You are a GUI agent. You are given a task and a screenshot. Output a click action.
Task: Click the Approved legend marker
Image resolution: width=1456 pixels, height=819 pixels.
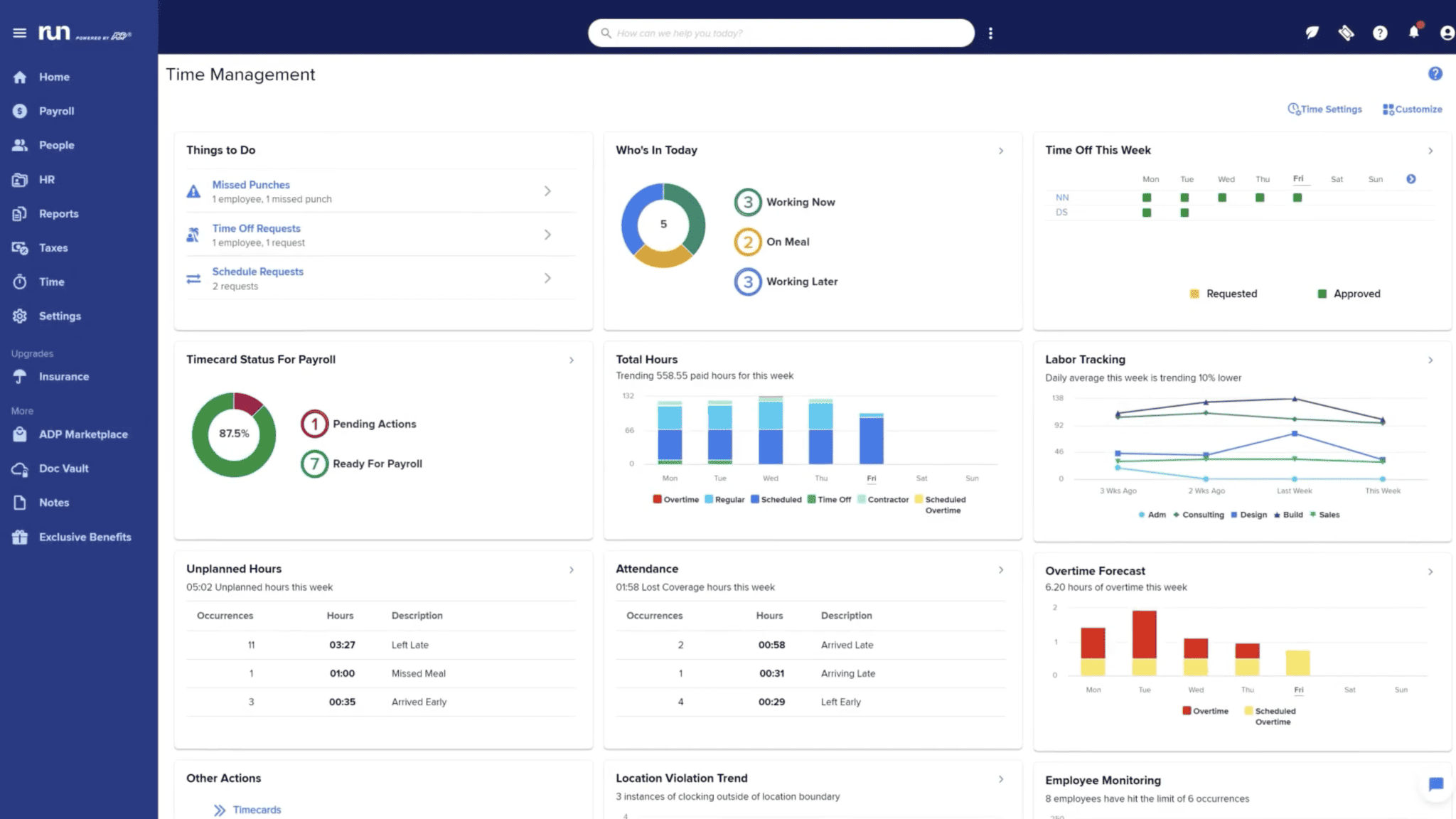click(x=1322, y=293)
